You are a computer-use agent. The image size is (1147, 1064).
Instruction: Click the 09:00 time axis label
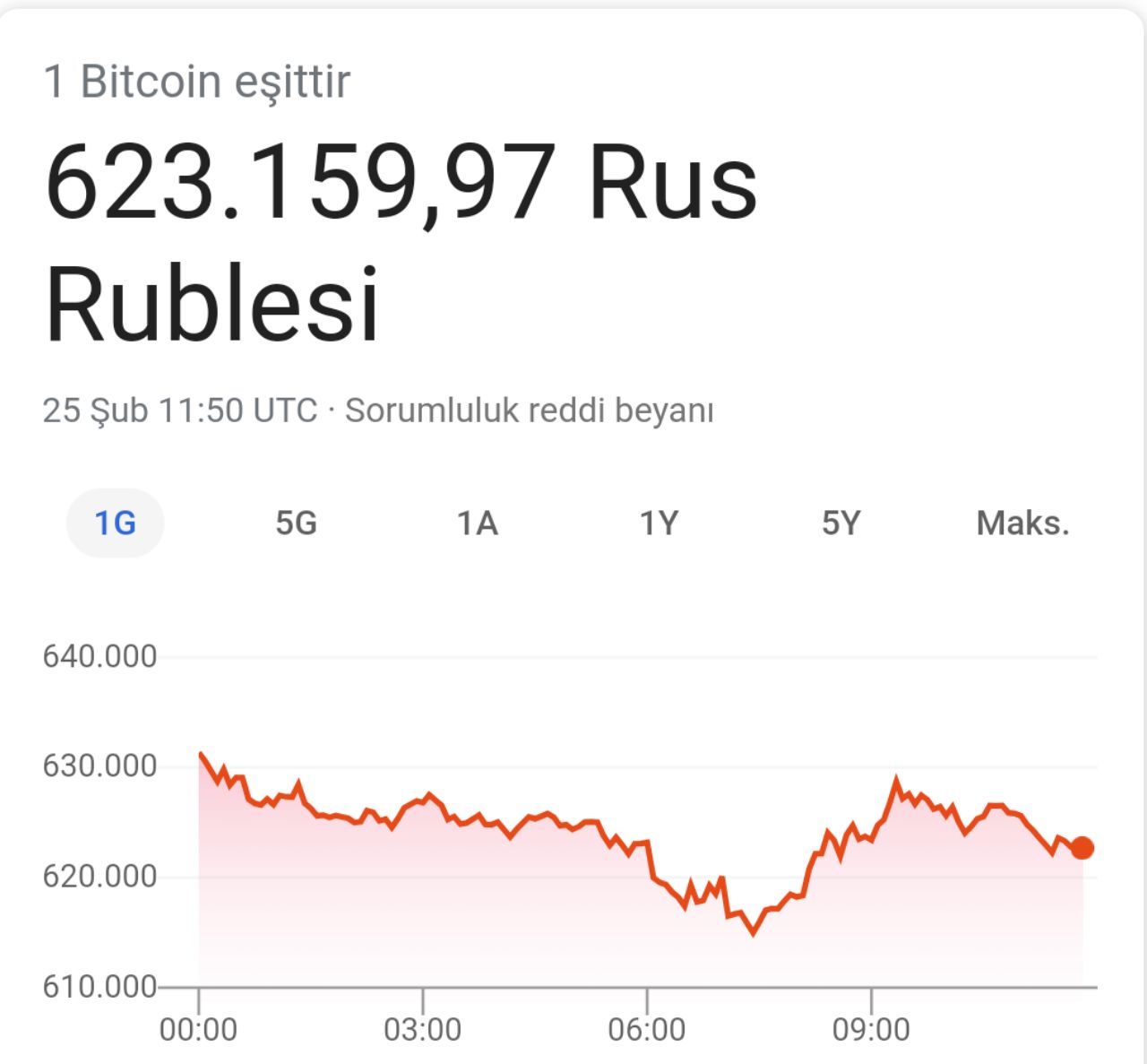[x=870, y=1029]
